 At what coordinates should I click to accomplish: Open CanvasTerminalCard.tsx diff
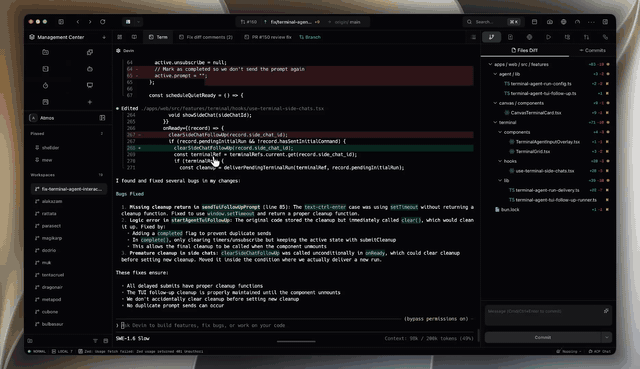point(533,113)
